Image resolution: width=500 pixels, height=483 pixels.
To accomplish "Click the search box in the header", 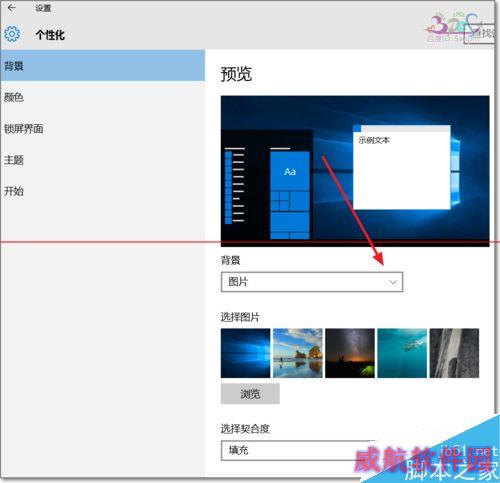I will click(x=479, y=33).
